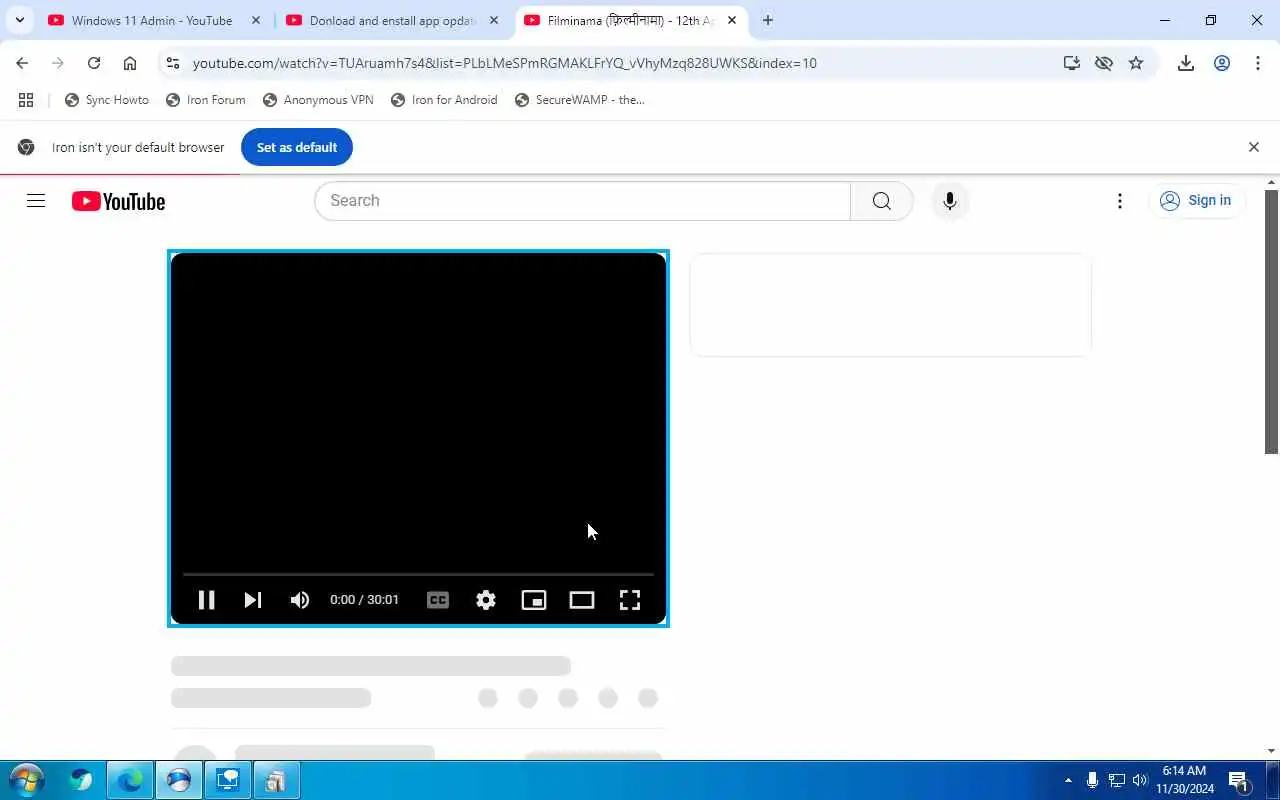Mute the video volume
This screenshot has width=1280, height=800.
(300, 600)
